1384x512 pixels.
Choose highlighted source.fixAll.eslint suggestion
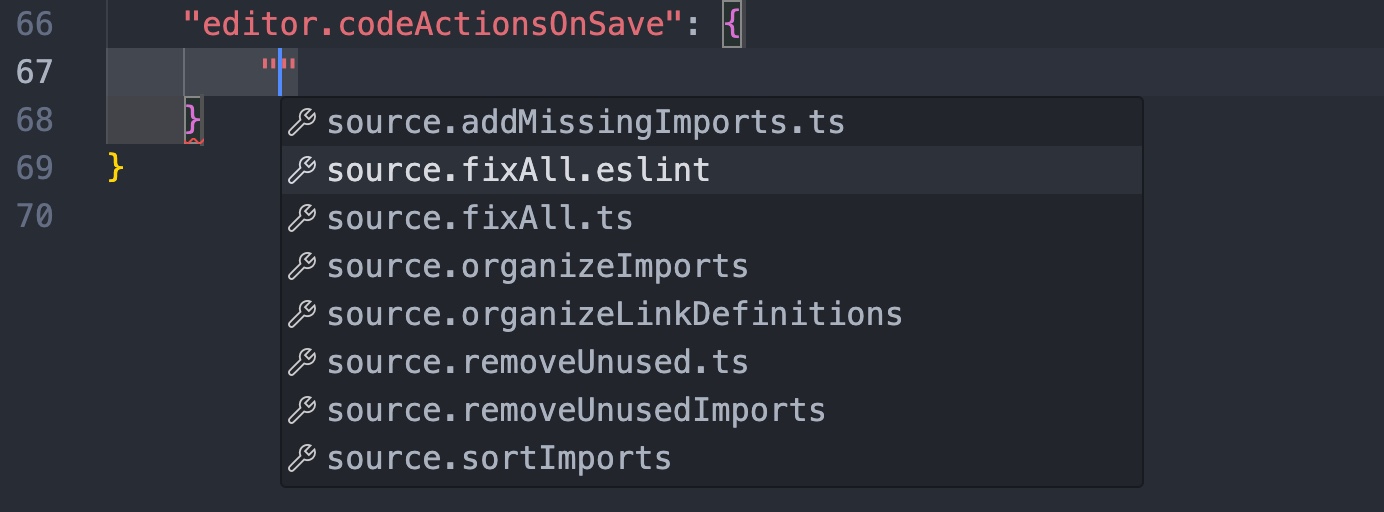[518, 171]
